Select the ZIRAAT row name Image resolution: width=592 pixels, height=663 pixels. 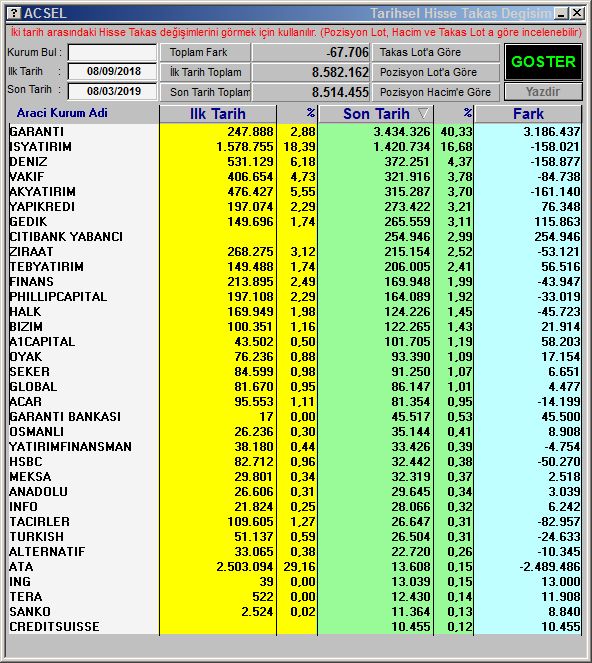point(31,252)
